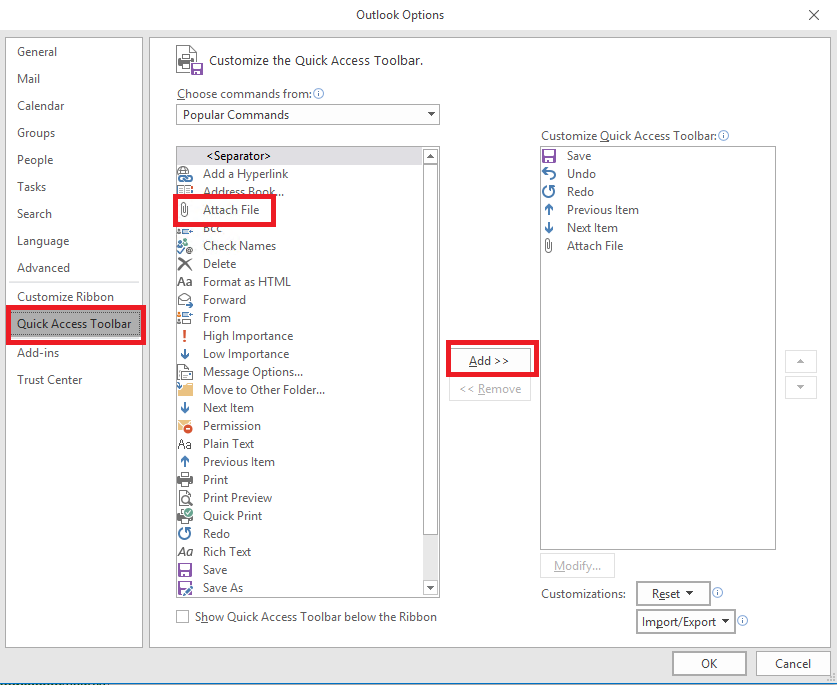837x685 pixels.
Task: Switch to Customize Ribbon
Action: tap(65, 297)
